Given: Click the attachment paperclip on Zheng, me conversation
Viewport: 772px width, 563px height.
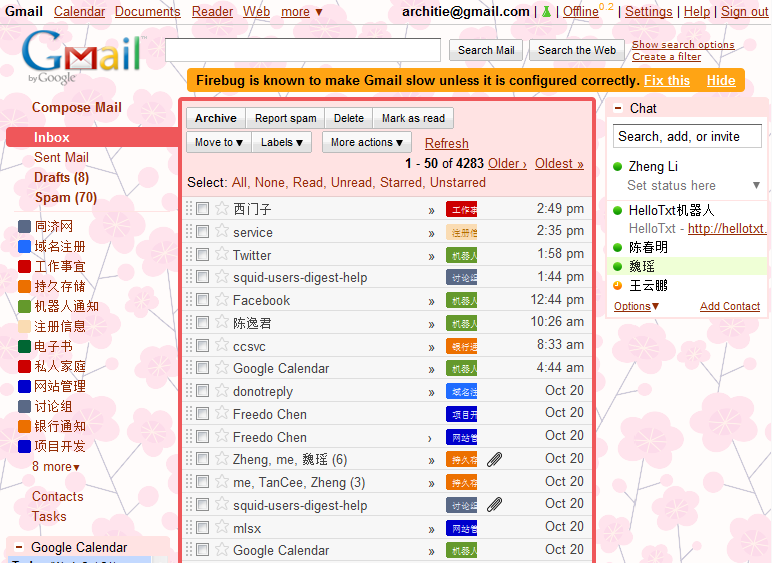Looking at the screenshot, I should click(x=494, y=460).
